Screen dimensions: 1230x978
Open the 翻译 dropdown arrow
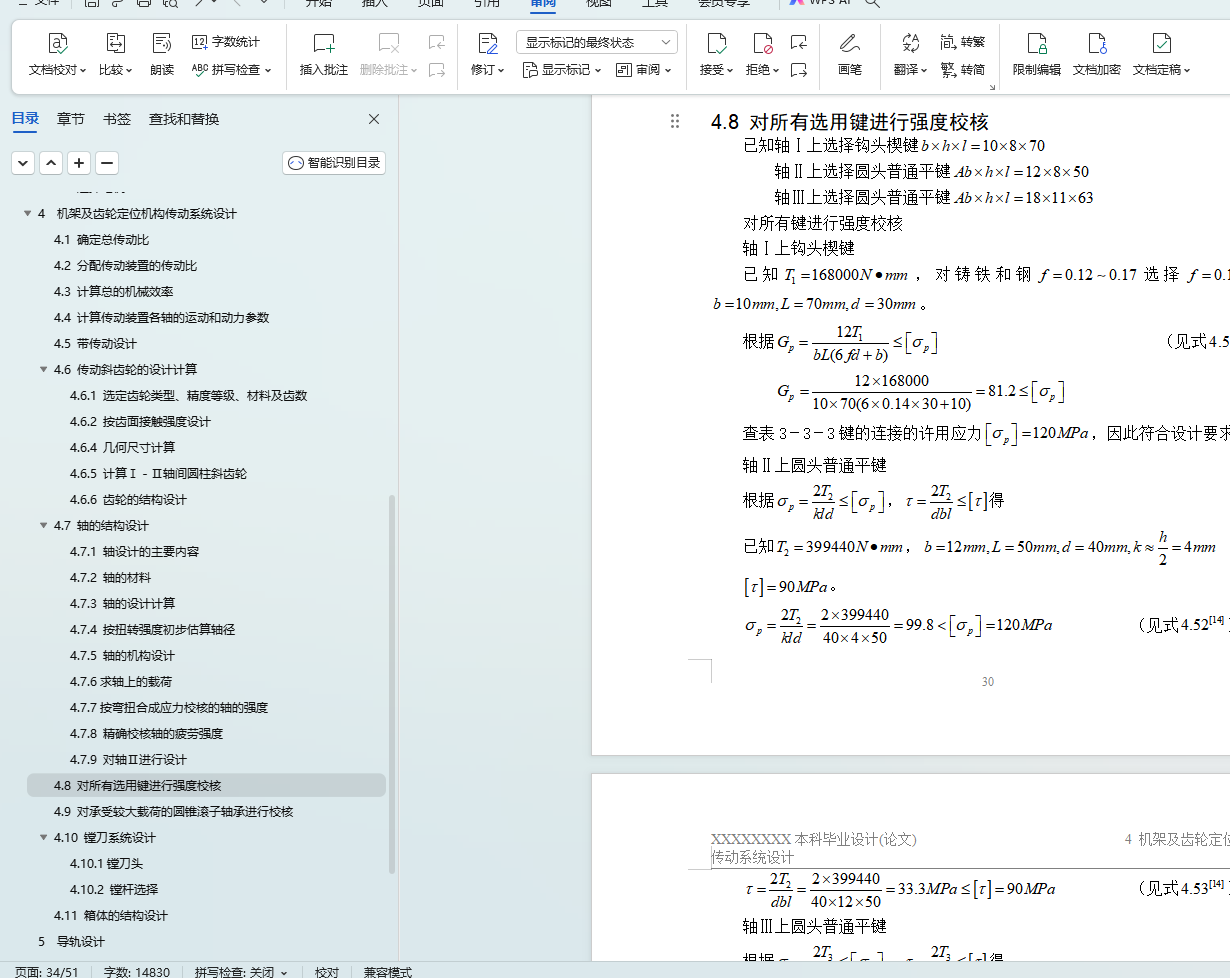tap(924, 70)
